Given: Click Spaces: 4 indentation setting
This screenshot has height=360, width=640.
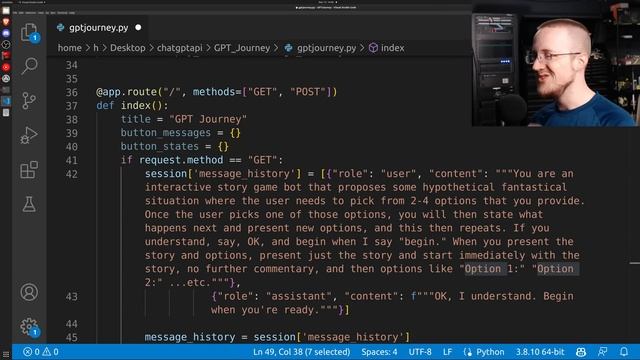Looking at the screenshot, I should point(379,352).
